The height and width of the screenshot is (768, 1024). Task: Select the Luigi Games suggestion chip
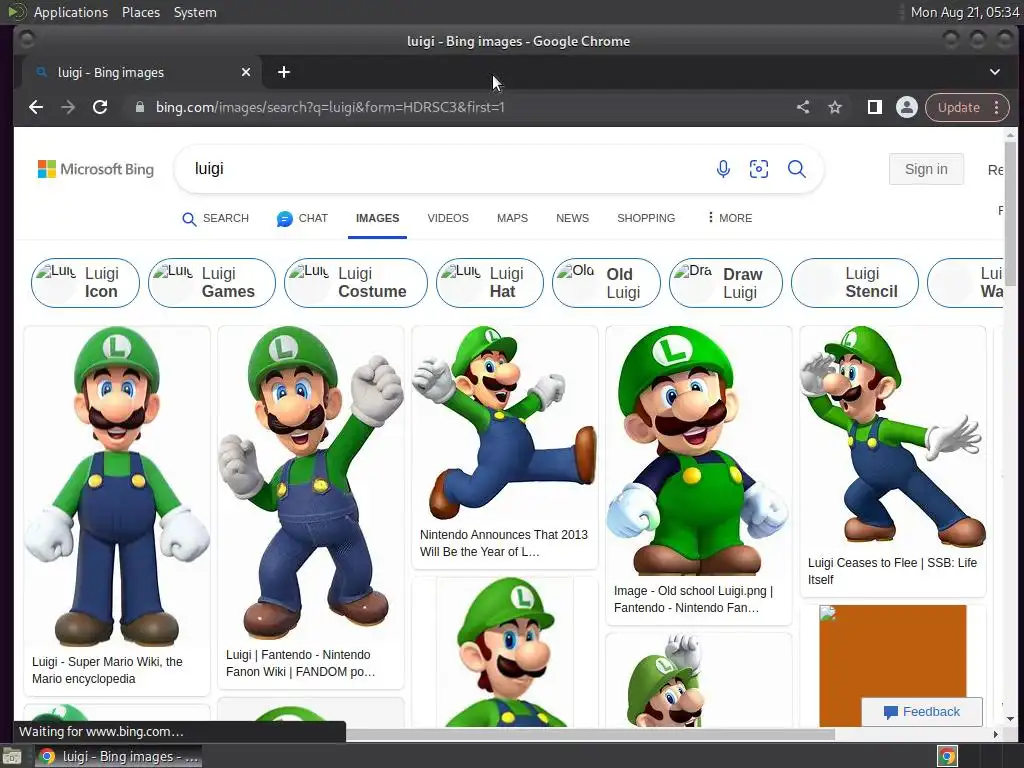pyautogui.click(x=212, y=283)
